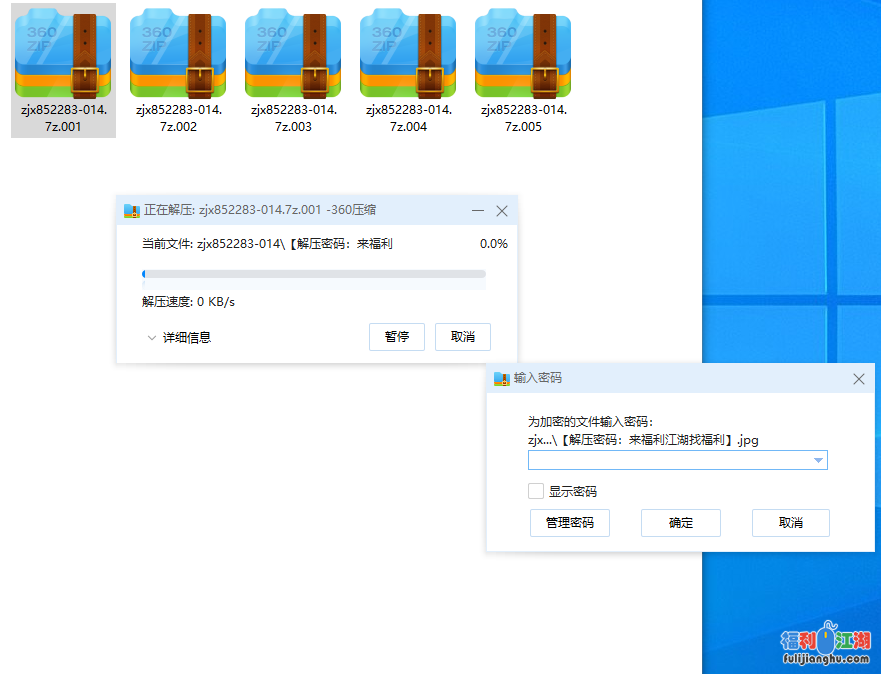881x674 pixels.
Task: Cancel extraction with the 取消 button
Action: tap(463, 337)
